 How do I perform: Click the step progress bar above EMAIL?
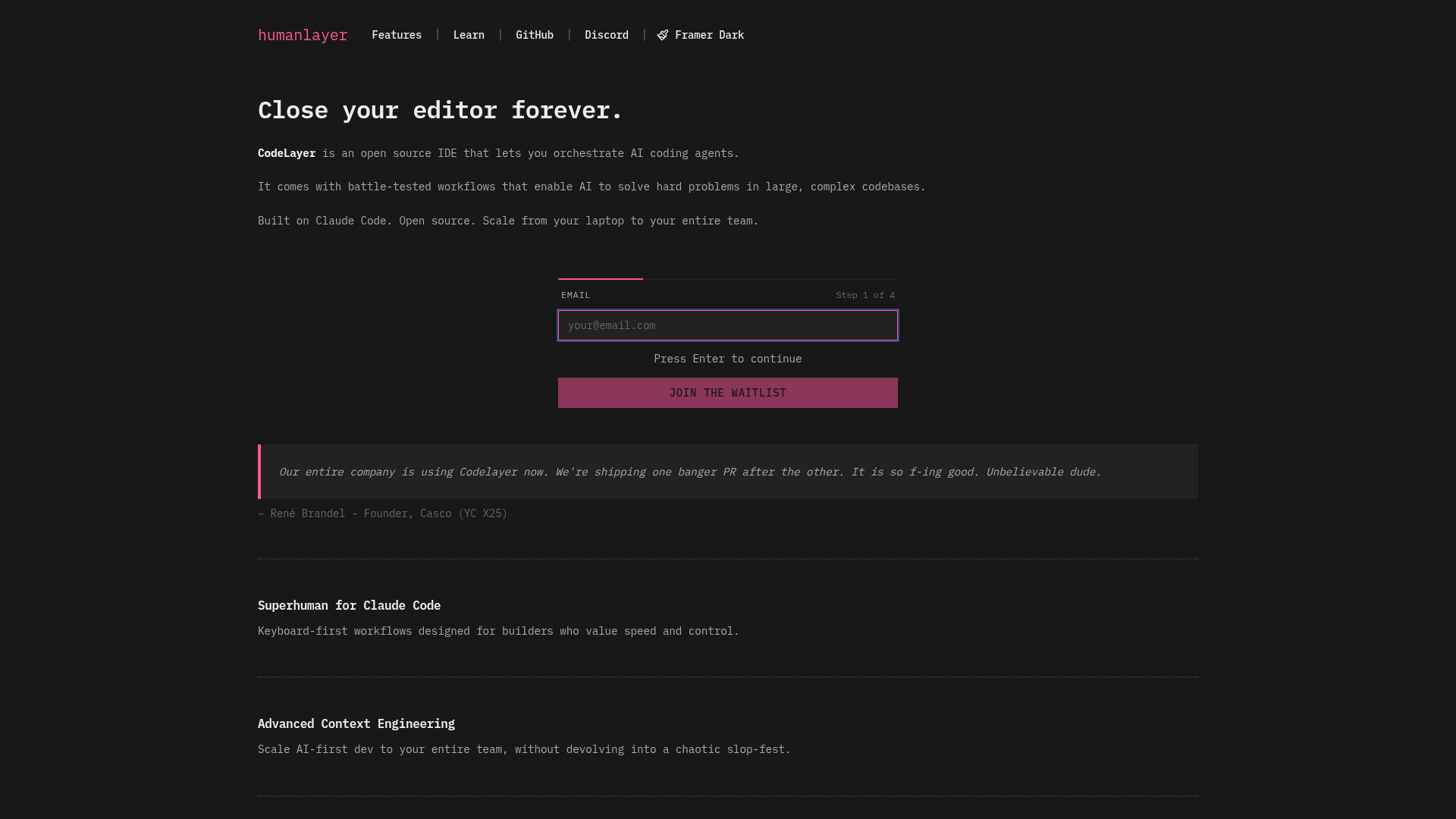(x=728, y=279)
